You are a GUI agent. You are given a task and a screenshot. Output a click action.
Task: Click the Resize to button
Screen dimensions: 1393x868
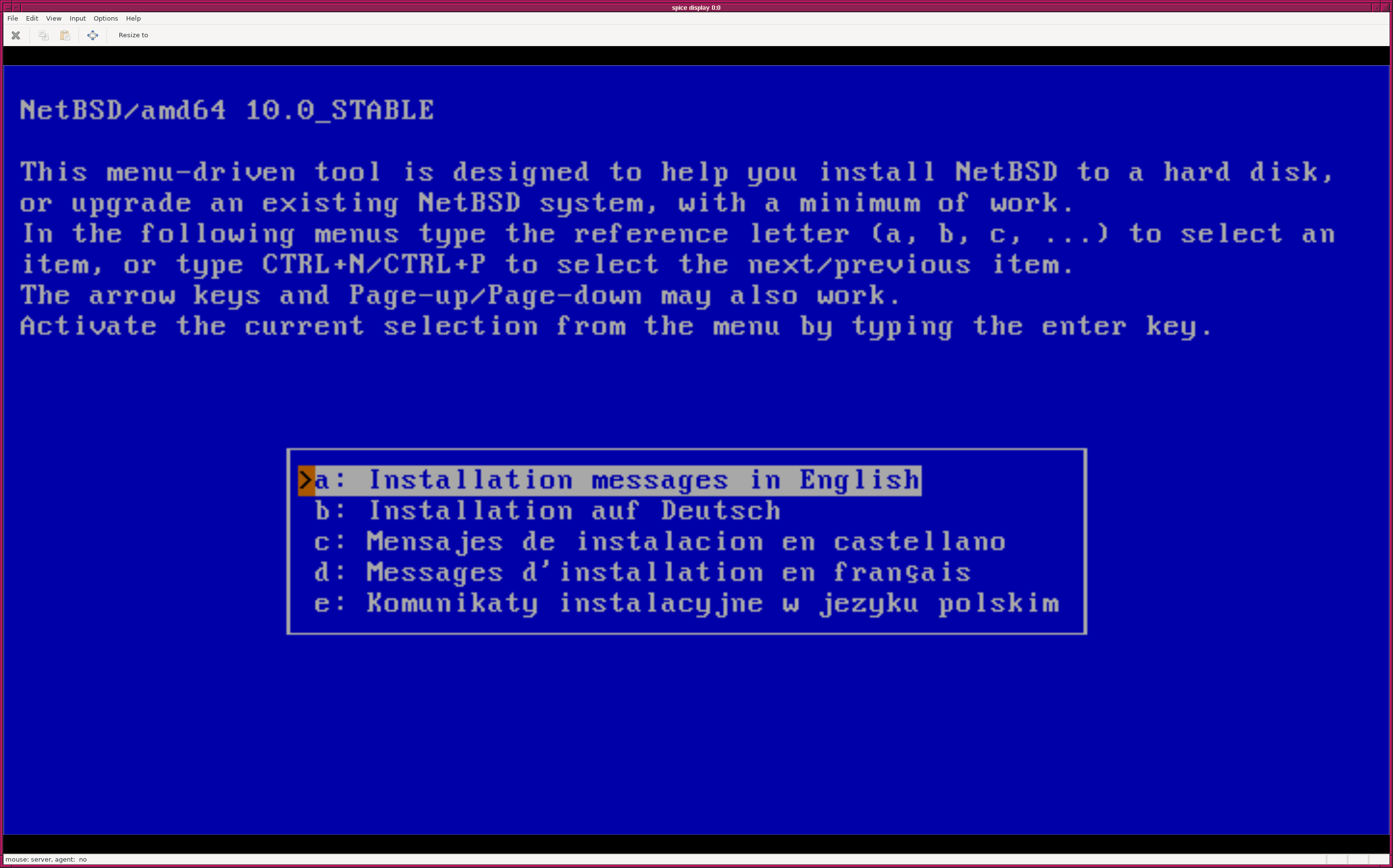pyautogui.click(x=133, y=35)
